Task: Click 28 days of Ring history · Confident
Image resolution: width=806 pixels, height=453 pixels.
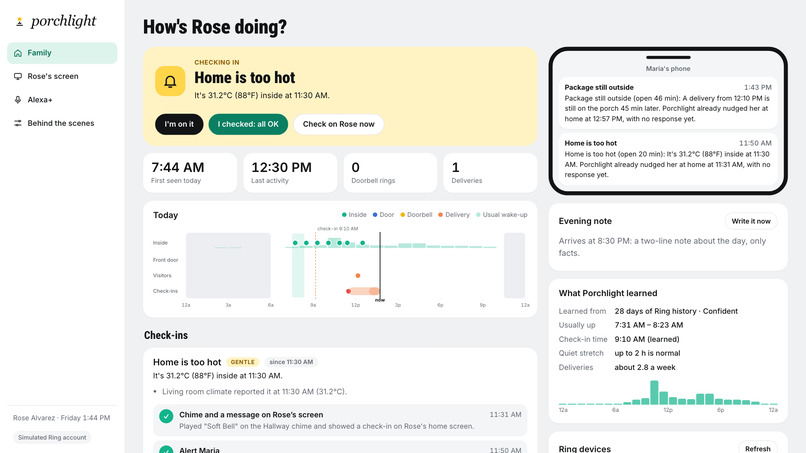Action: pyautogui.click(x=676, y=311)
